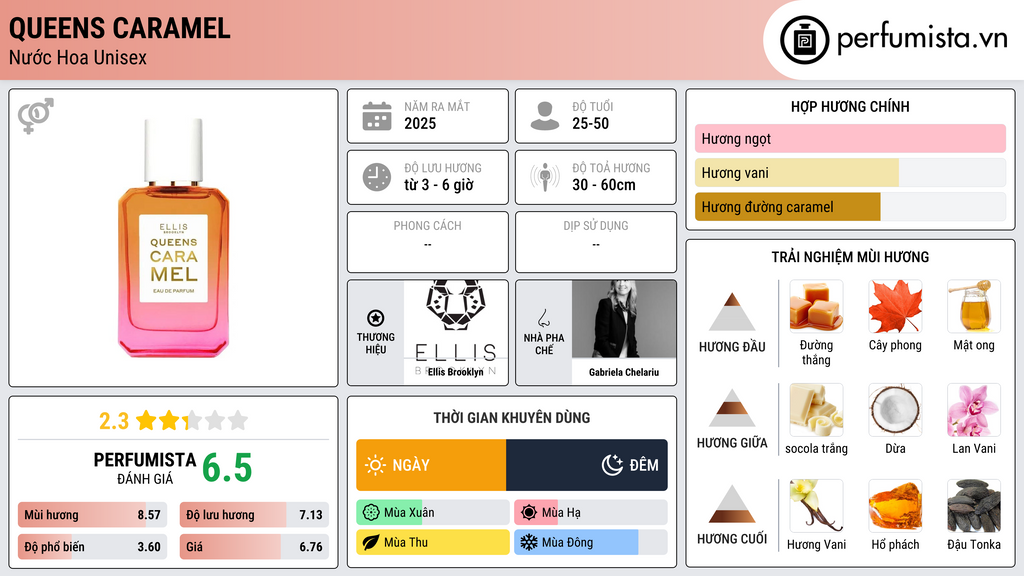Click the age range 25-50 value

click(x=590, y=123)
